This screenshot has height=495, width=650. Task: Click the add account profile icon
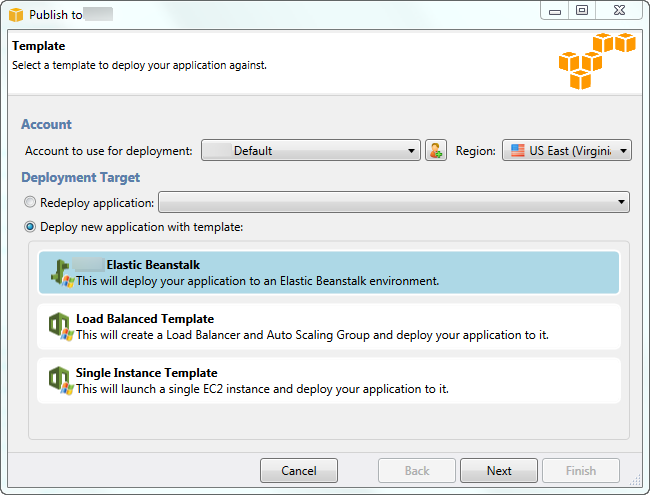435,151
